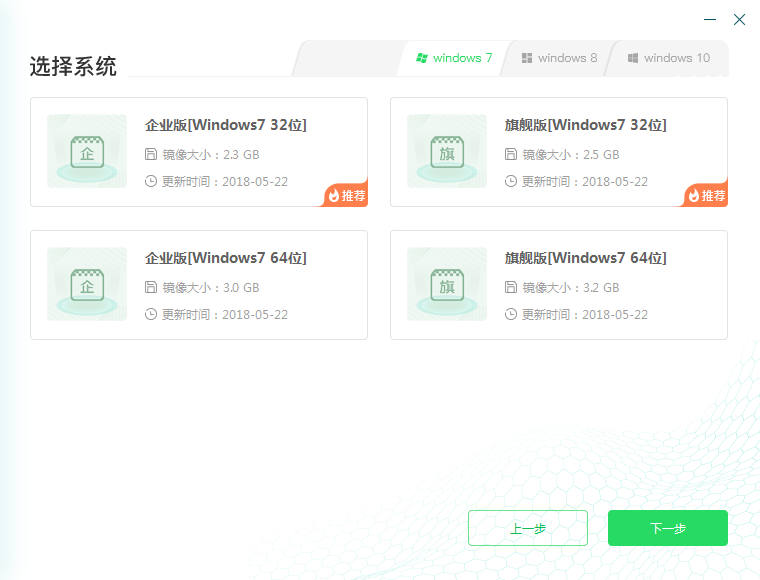
Task: Click the clock icon in 企业版 64位 card
Action: point(151,314)
